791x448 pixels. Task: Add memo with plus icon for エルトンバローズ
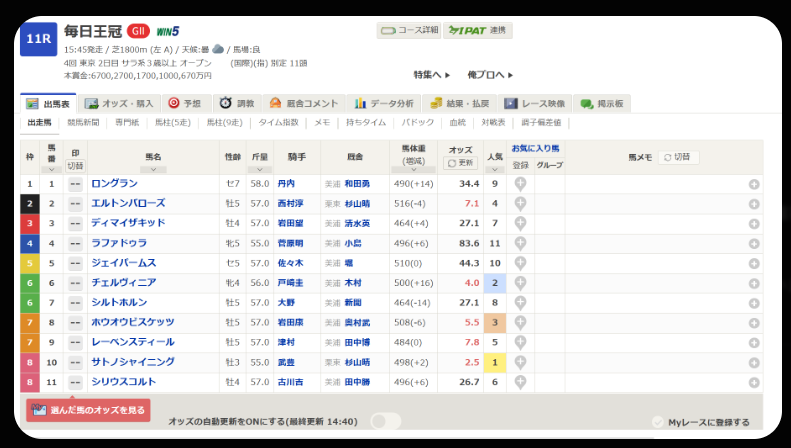click(x=753, y=204)
